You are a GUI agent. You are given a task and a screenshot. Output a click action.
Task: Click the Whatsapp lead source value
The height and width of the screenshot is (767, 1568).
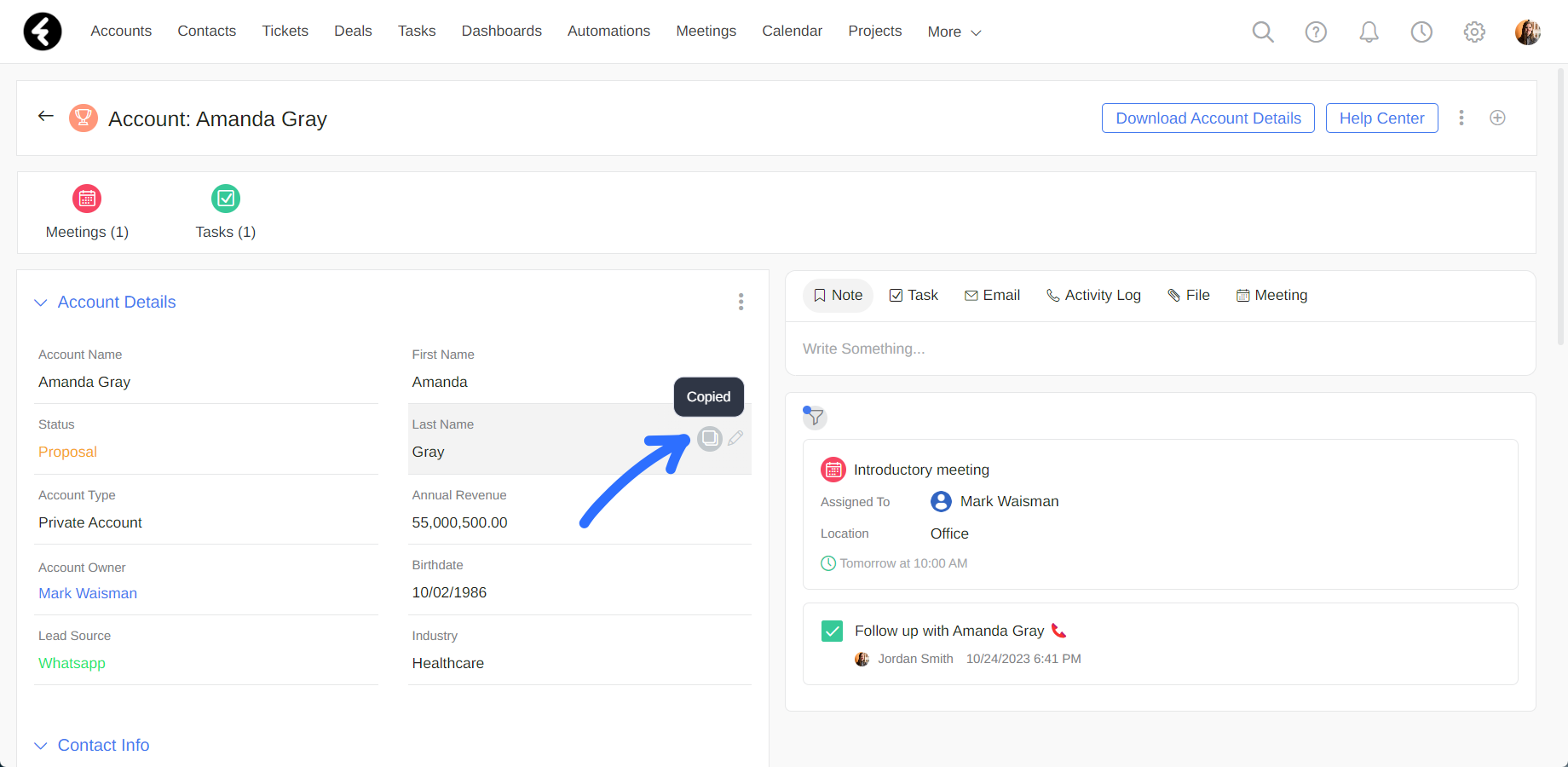pyautogui.click(x=72, y=663)
